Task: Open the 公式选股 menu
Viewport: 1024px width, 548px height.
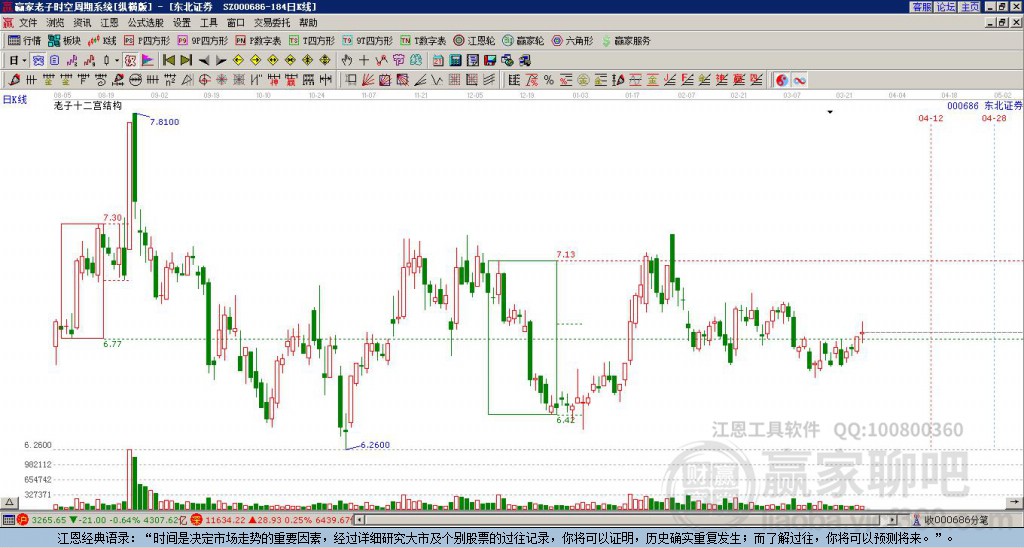Action: pos(146,23)
